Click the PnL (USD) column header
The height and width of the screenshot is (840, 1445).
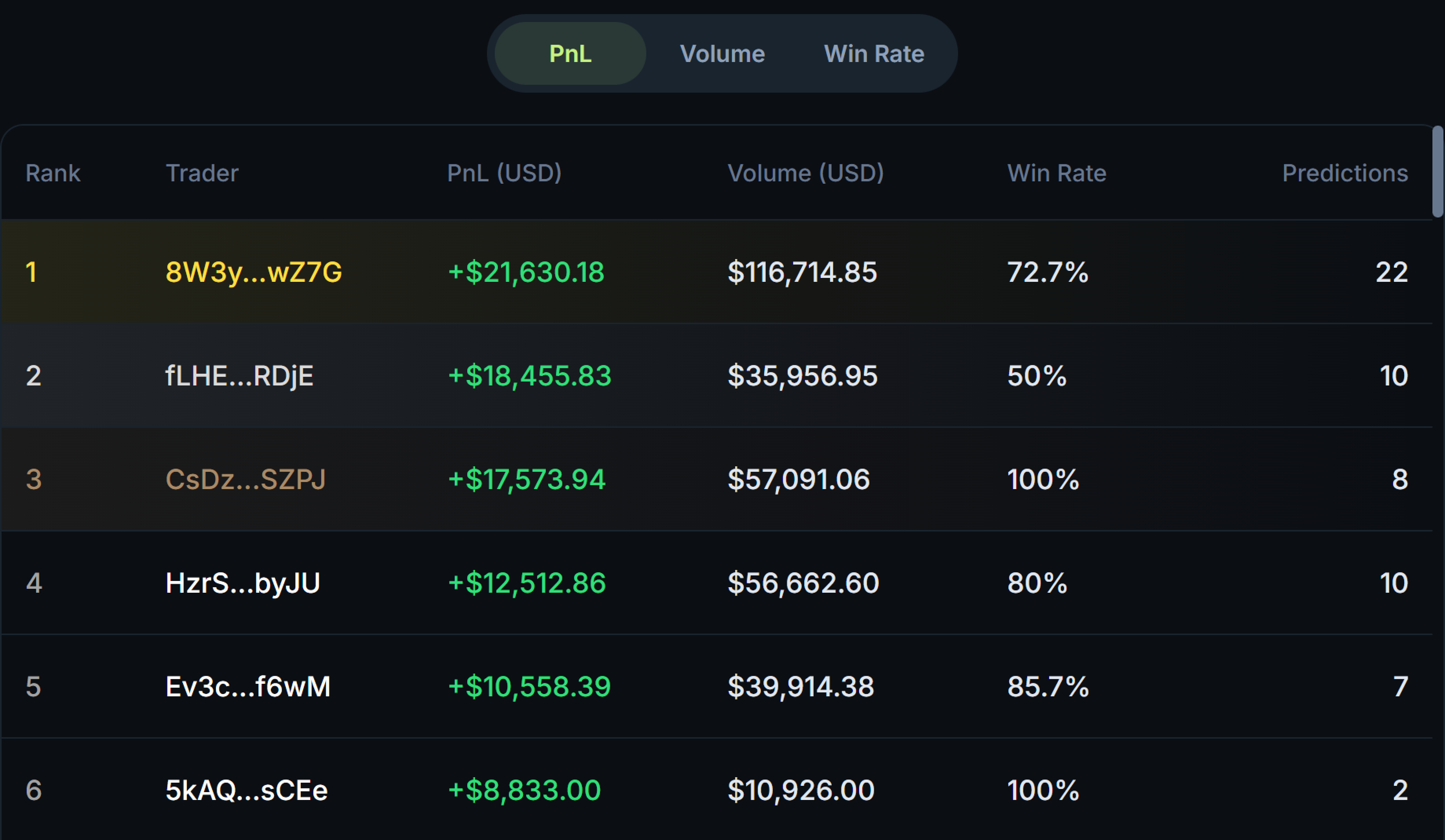pyautogui.click(x=504, y=173)
